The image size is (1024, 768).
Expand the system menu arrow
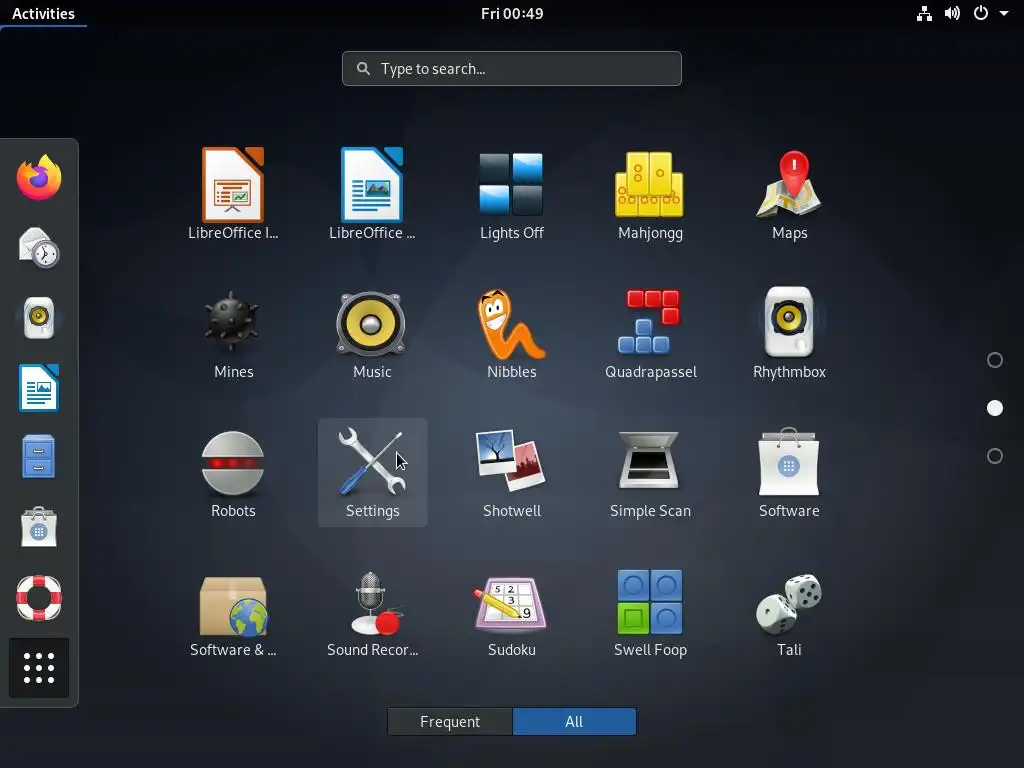[1004, 14]
